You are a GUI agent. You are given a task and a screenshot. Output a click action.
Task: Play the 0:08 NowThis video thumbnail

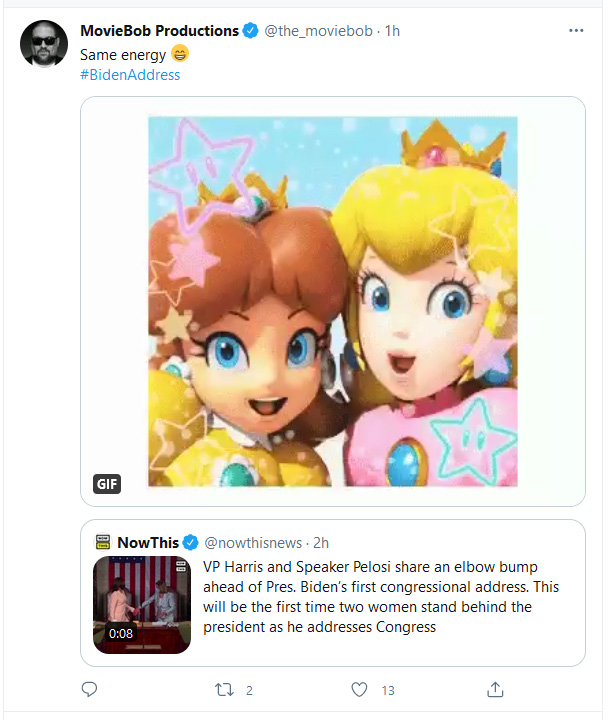(x=142, y=605)
